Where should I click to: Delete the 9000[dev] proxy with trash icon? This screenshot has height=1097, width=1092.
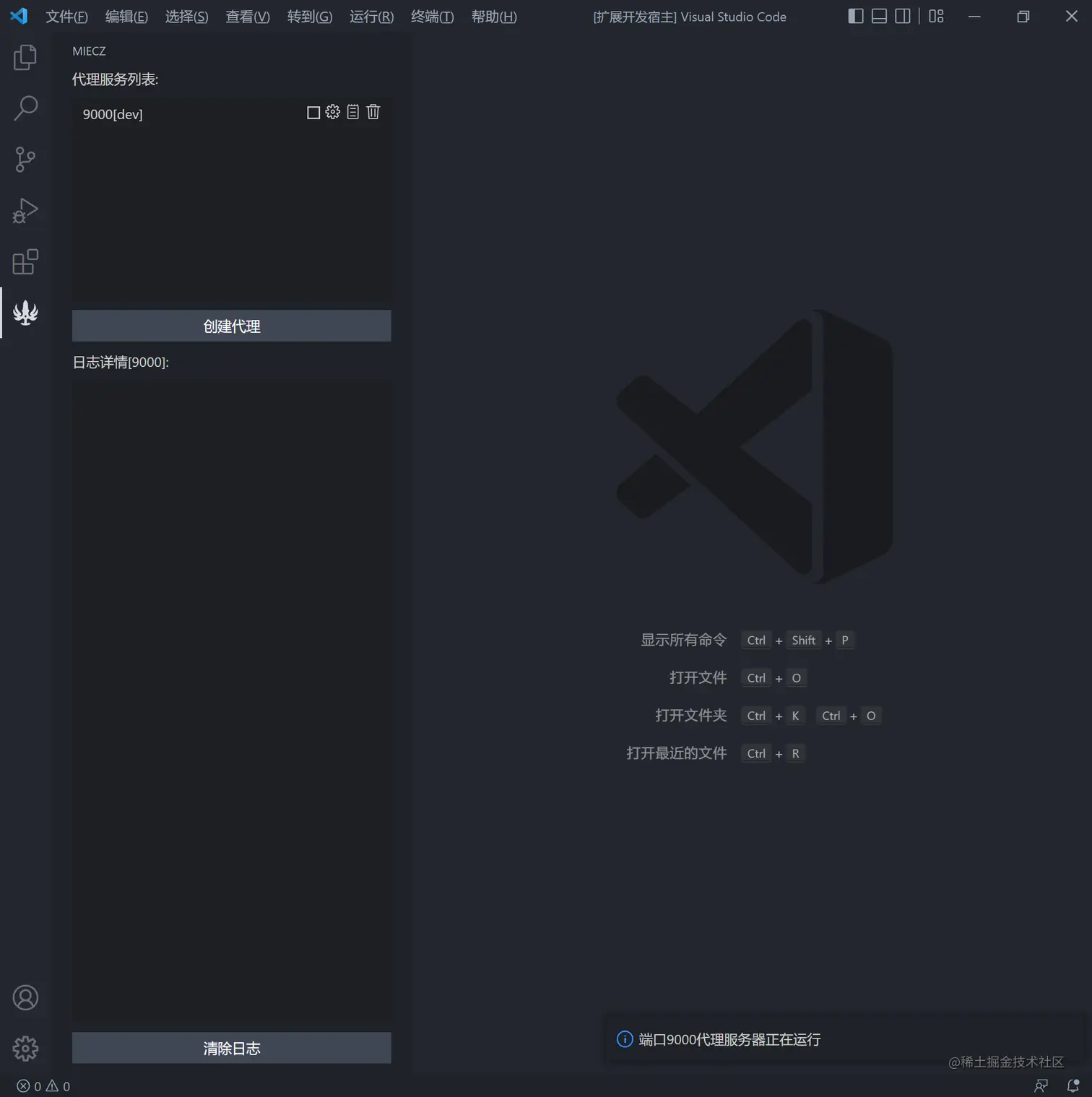coord(373,112)
